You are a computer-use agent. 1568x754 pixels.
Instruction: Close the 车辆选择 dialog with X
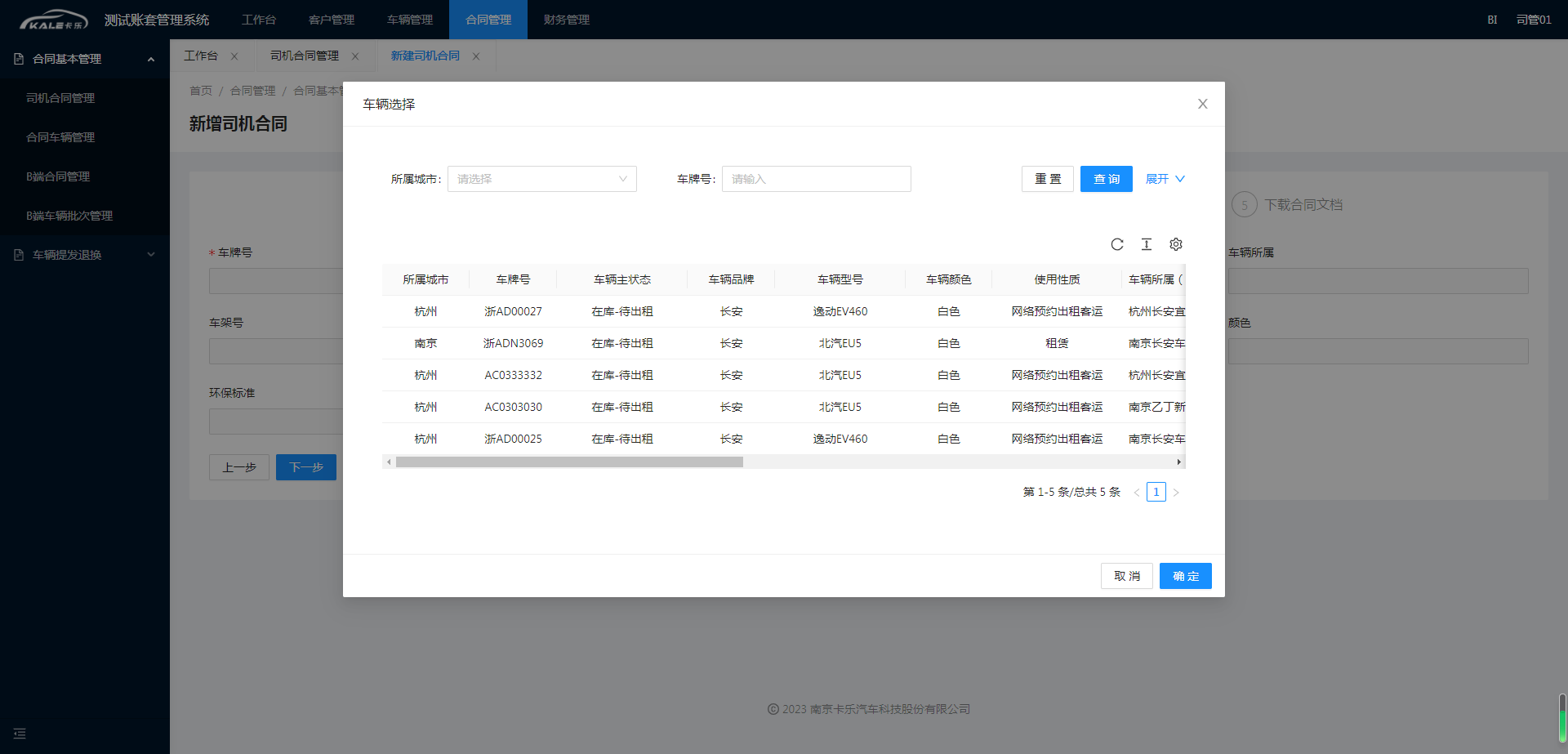[x=1203, y=104]
